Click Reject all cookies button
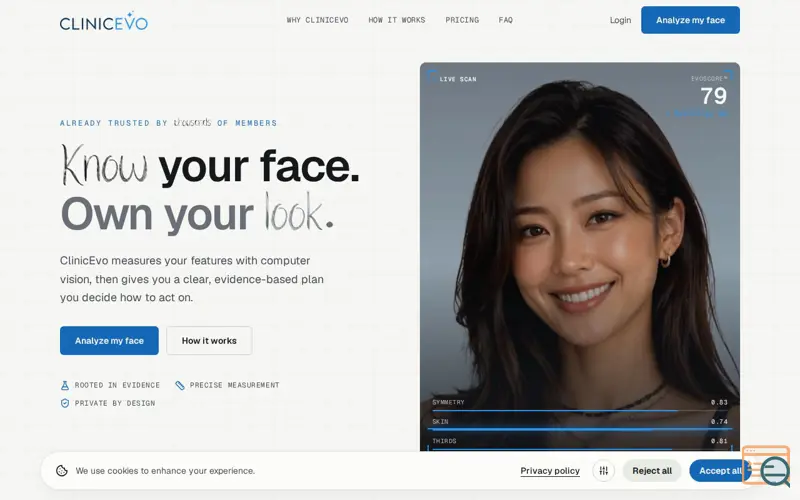This screenshot has width=800, height=500. click(652, 470)
